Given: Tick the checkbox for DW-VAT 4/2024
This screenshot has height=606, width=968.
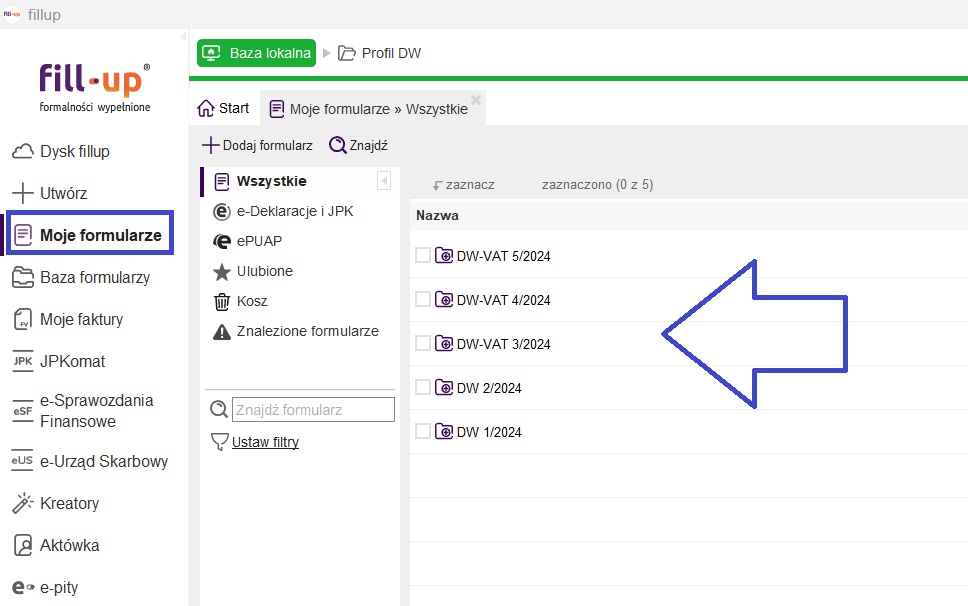Looking at the screenshot, I should (x=423, y=299).
